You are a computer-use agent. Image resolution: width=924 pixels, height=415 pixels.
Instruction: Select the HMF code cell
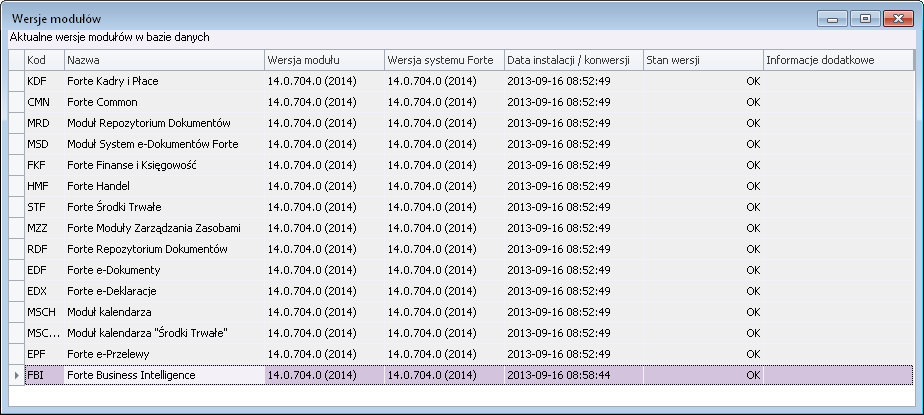tap(45, 186)
